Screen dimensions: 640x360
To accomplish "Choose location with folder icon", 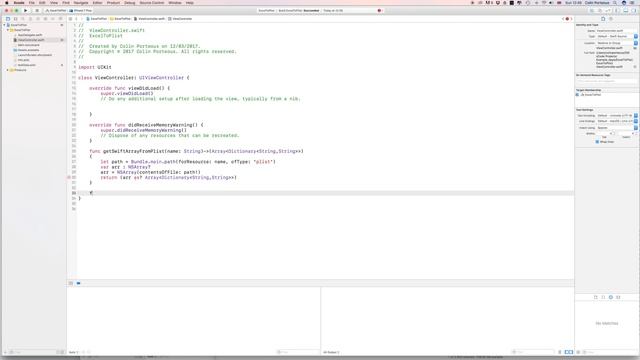I will 635,48.
